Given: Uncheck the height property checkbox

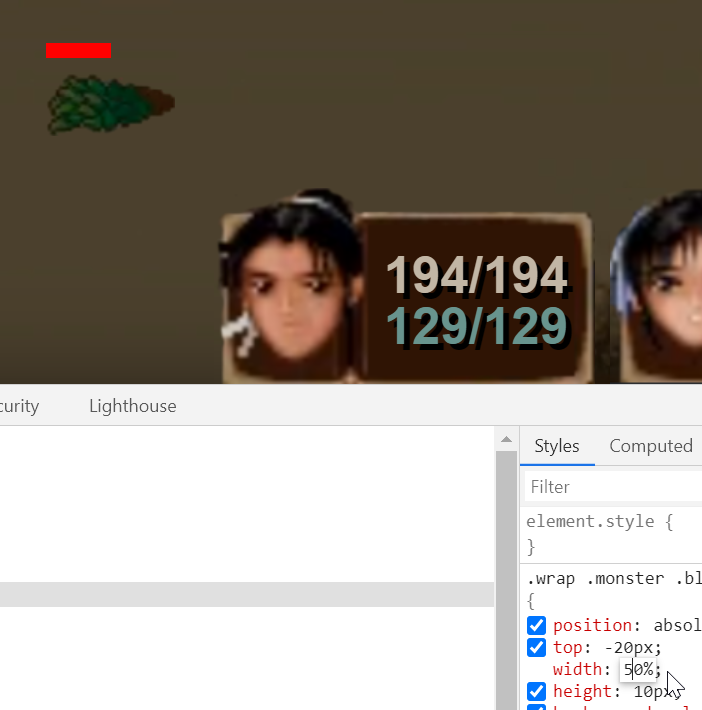Looking at the screenshot, I should (x=536, y=691).
